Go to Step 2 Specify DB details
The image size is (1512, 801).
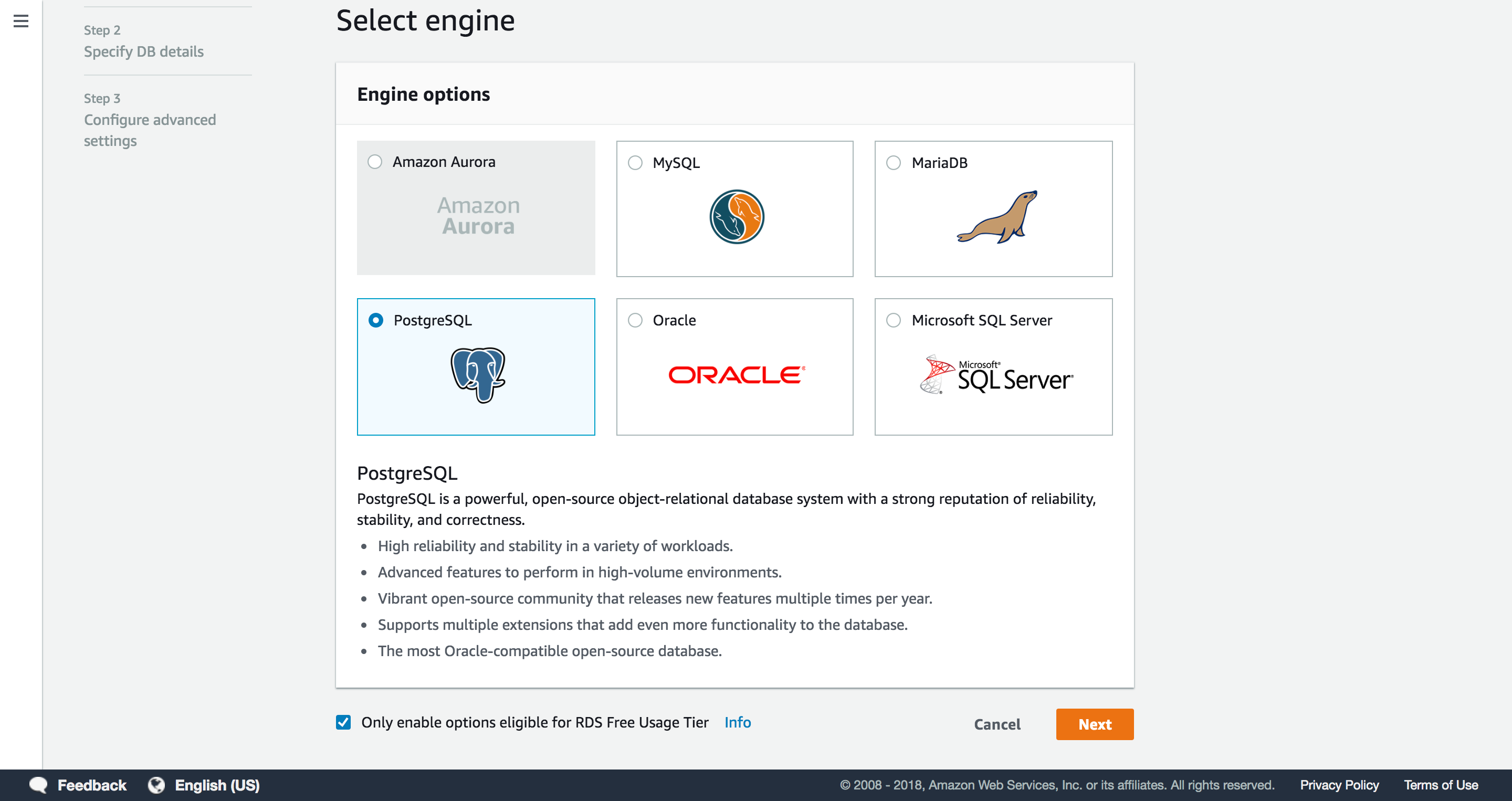point(143,51)
